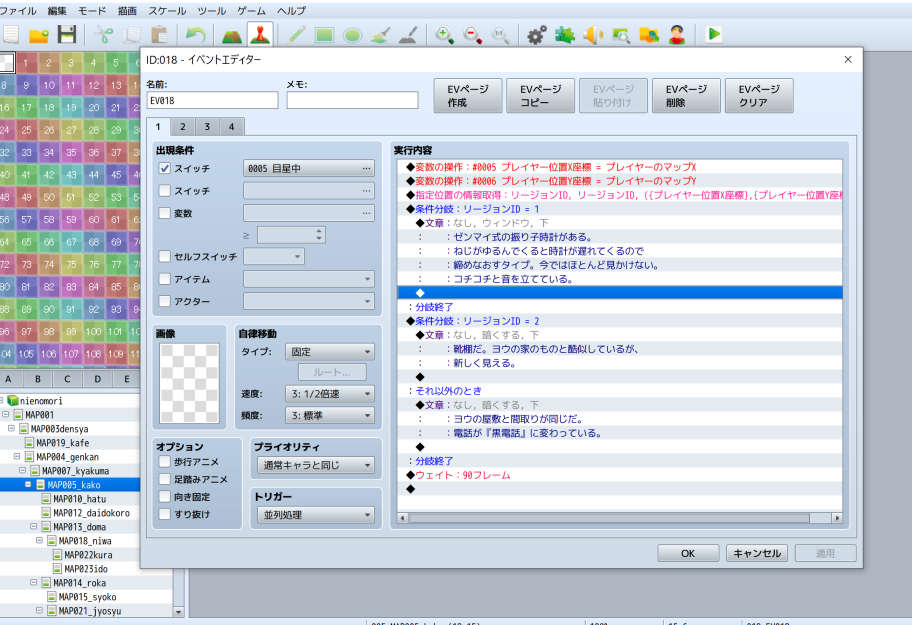Image resolution: width=912 pixels, height=625 pixels.
Task: Cut with the scissors icon
Action: tap(105, 35)
